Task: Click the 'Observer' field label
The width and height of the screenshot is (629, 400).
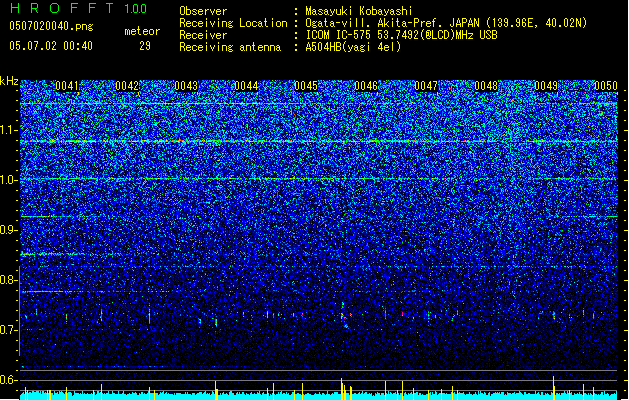Action: [x=203, y=11]
